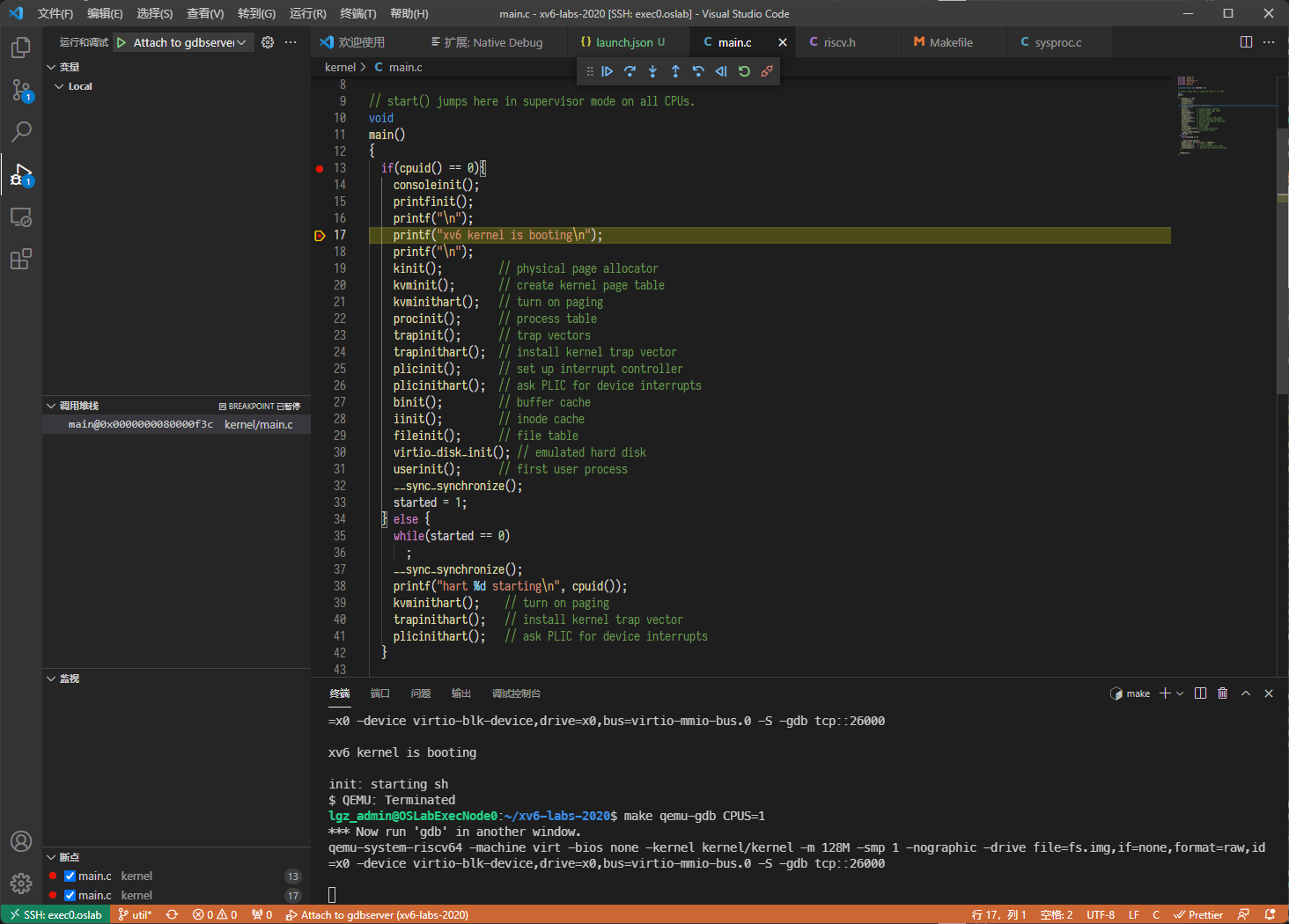This screenshot has height=924, width=1289.
Task: Collapse the 调用堆栈 call stack section
Action: (x=51, y=406)
